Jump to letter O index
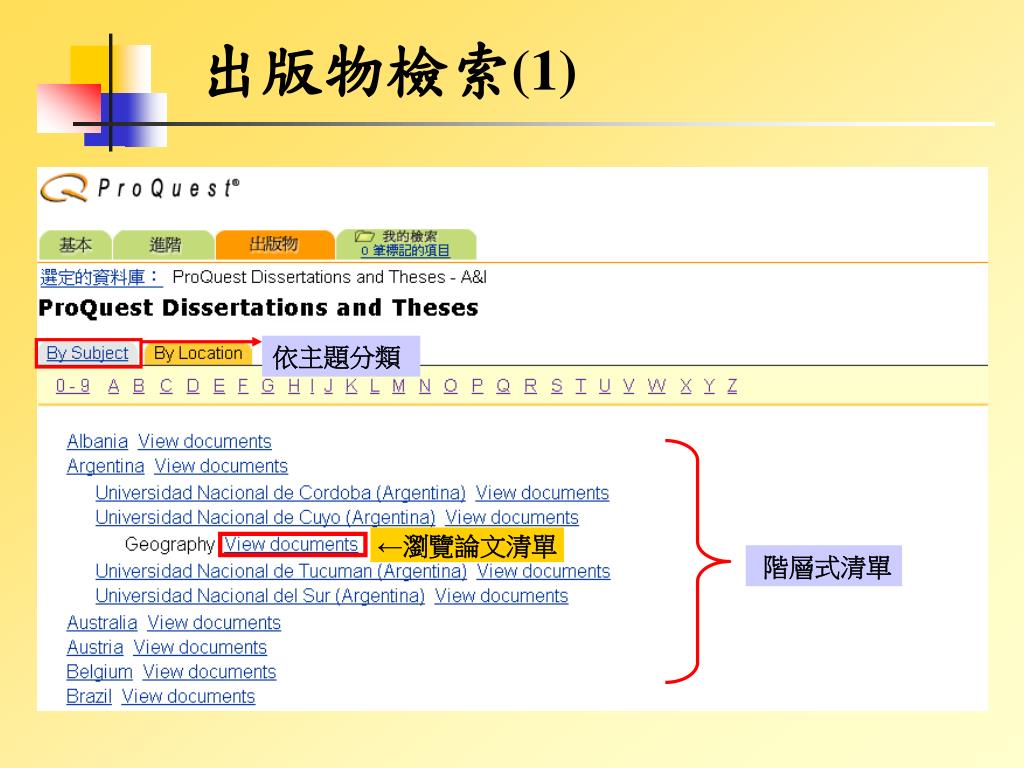This screenshot has height=768, width=1024. [451, 386]
